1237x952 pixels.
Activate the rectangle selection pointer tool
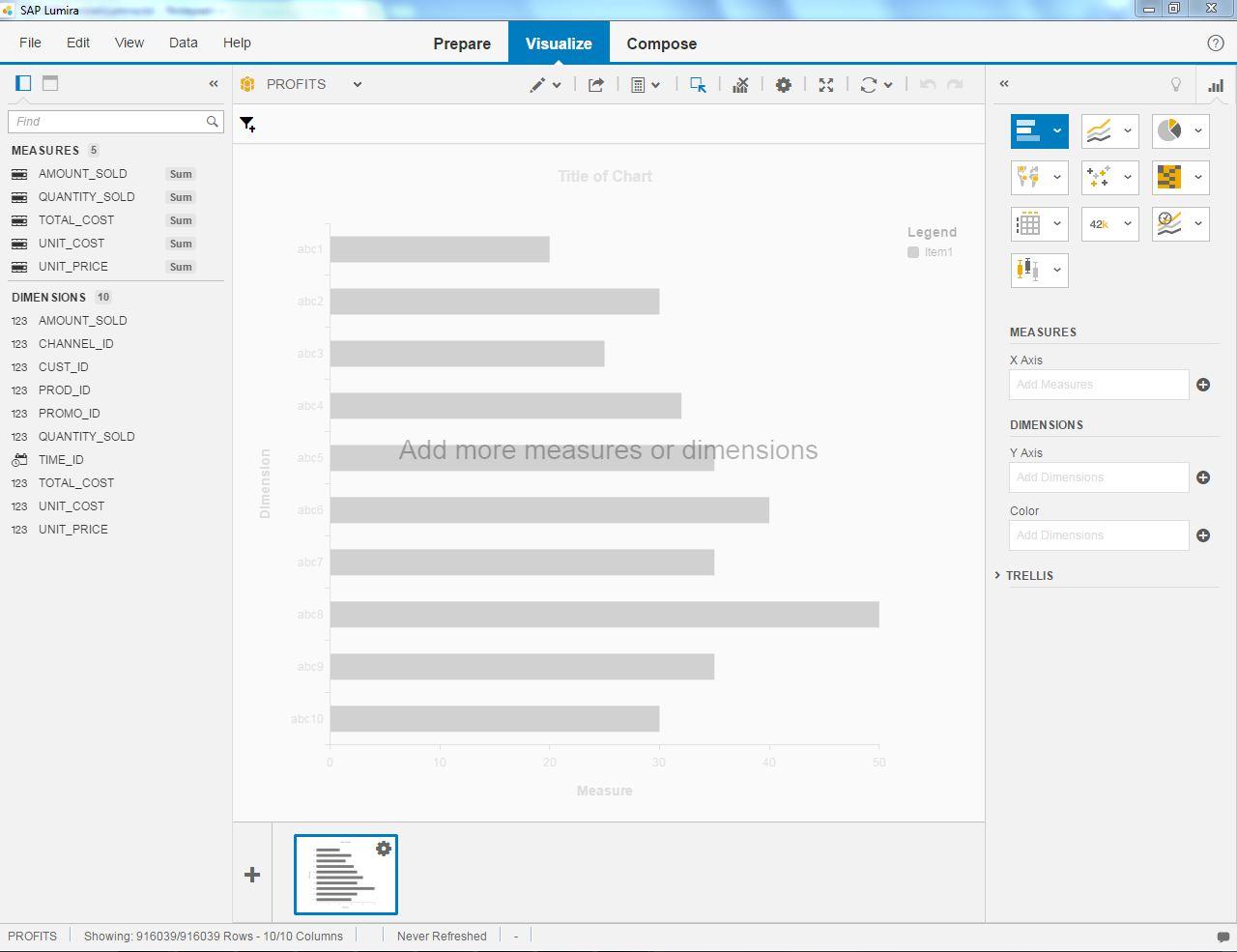[698, 85]
